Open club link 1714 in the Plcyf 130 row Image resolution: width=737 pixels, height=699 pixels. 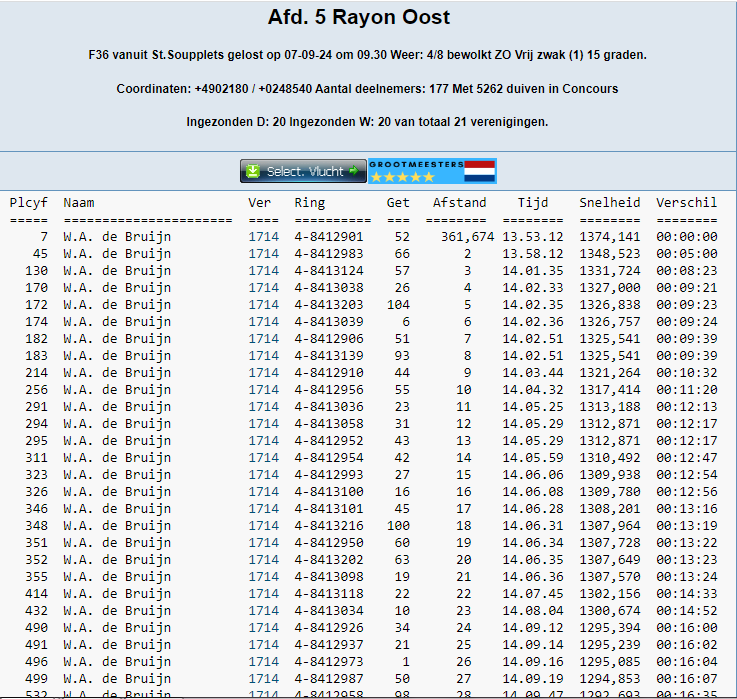point(264,271)
